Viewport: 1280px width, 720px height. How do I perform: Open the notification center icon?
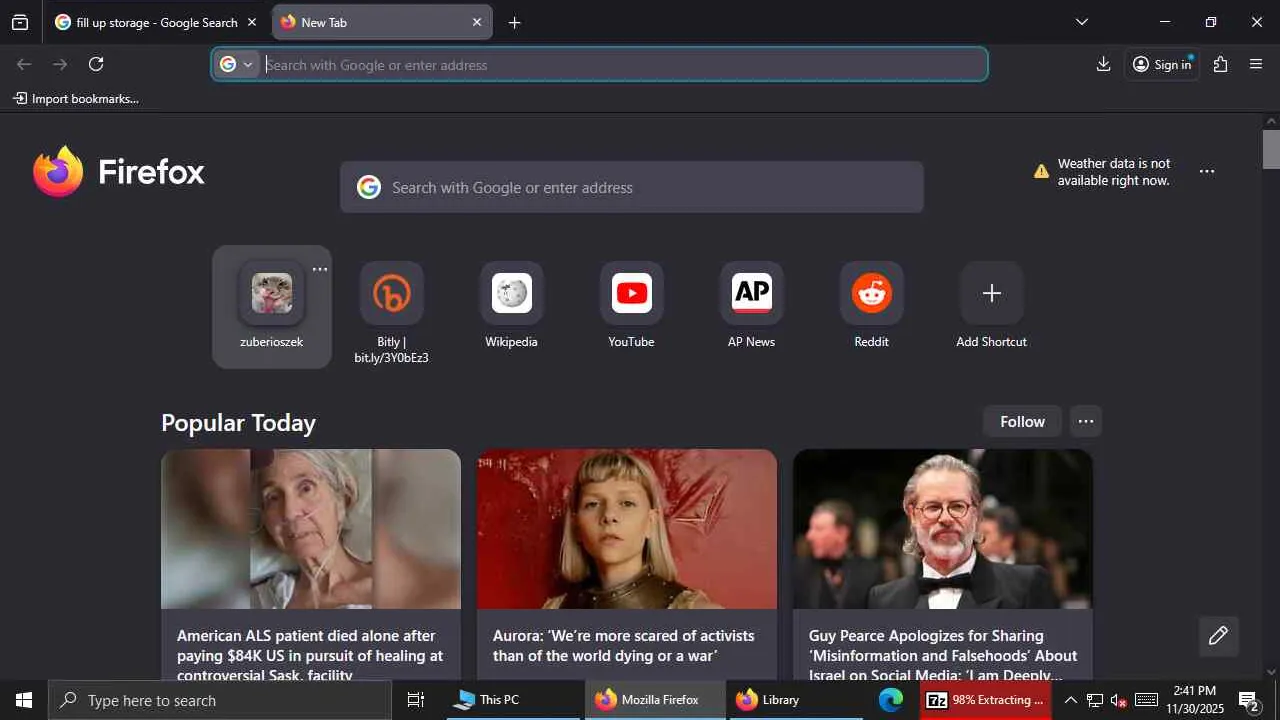(x=1249, y=700)
